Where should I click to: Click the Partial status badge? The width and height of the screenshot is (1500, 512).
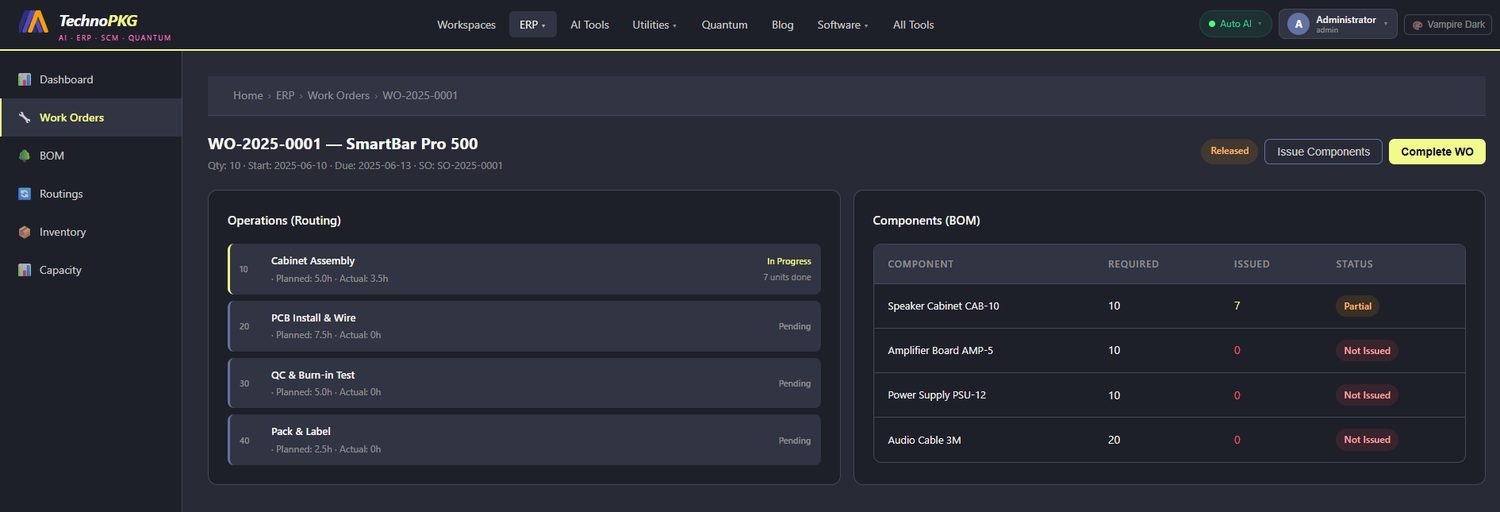coord(1357,306)
